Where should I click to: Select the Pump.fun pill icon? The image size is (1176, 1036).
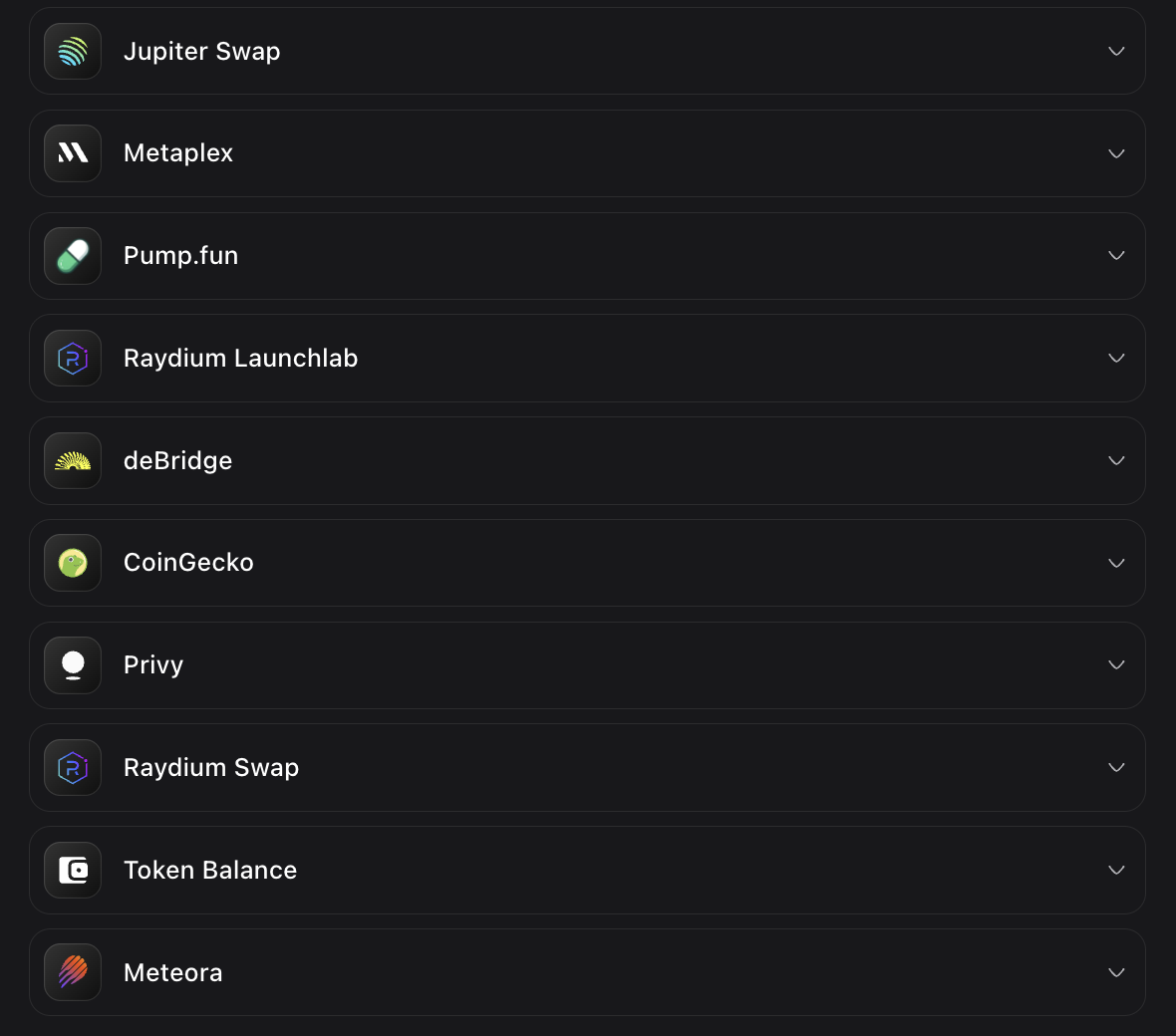click(x=72, y=256)
